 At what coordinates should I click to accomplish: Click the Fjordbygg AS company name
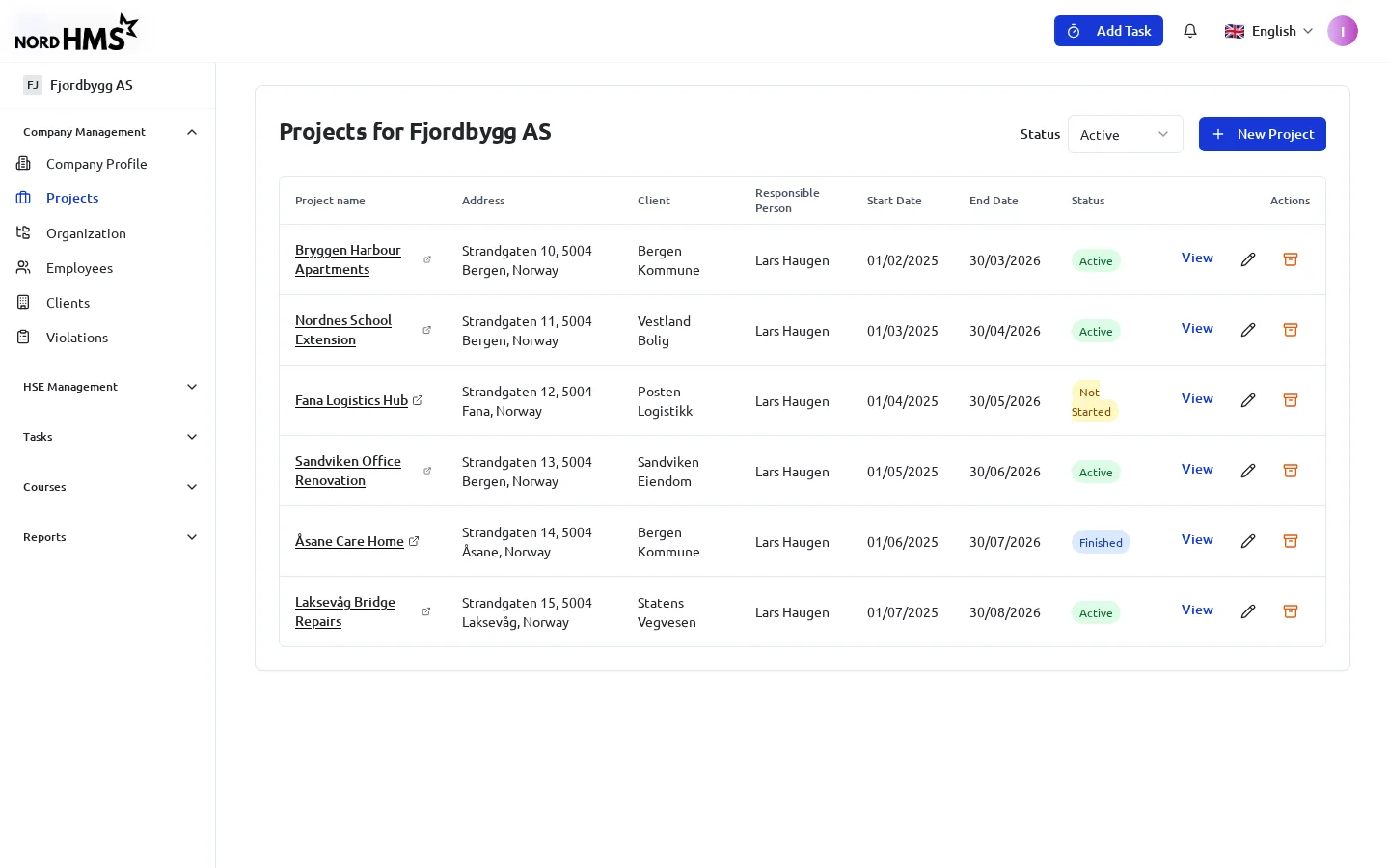click(x=92, y=85)
